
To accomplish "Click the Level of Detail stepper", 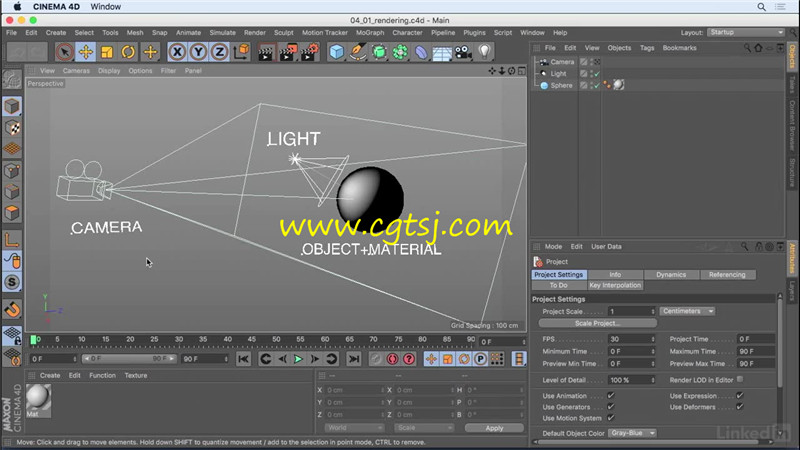I will tap(653, 380).
